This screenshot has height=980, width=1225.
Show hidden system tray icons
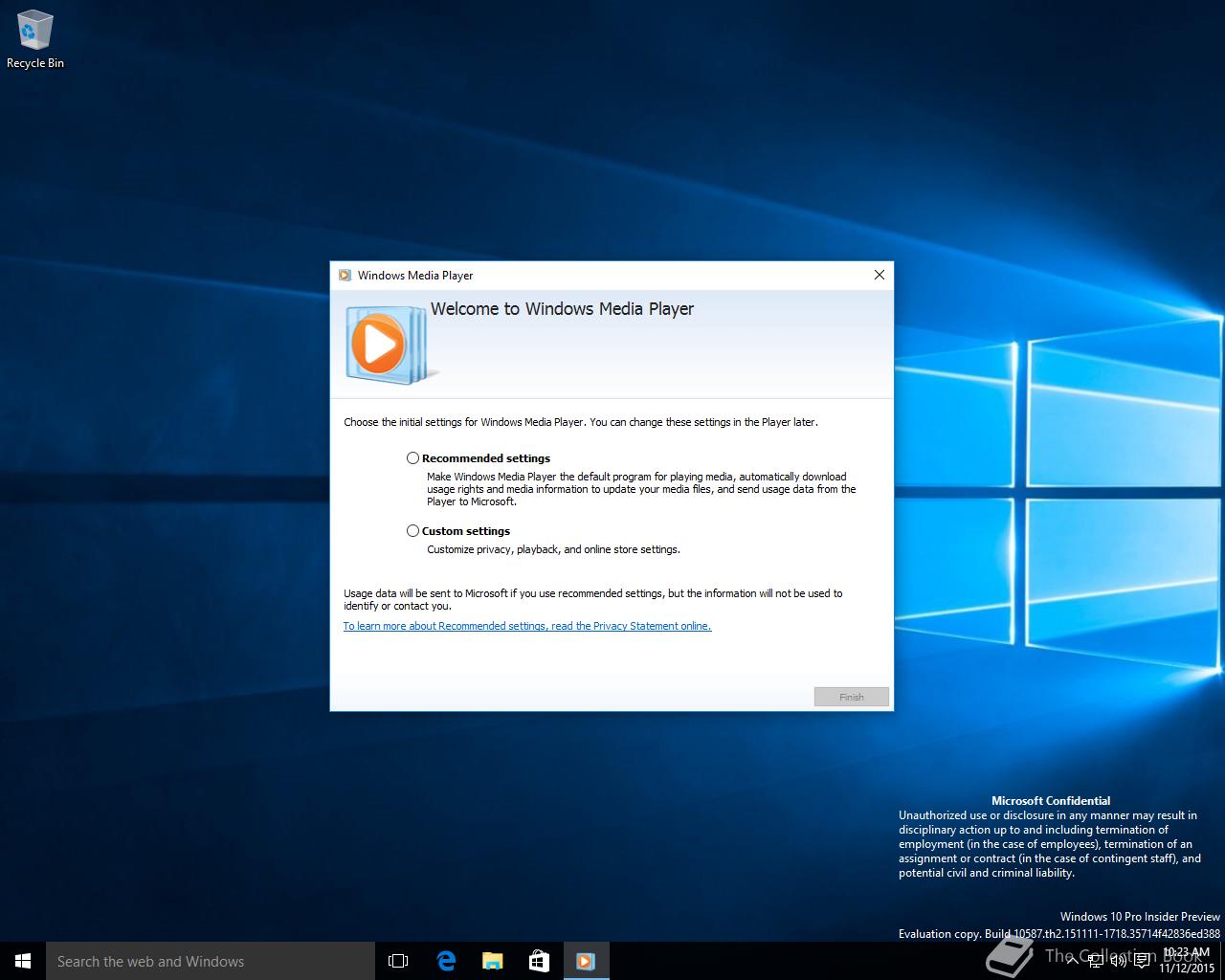[1072, 961]
